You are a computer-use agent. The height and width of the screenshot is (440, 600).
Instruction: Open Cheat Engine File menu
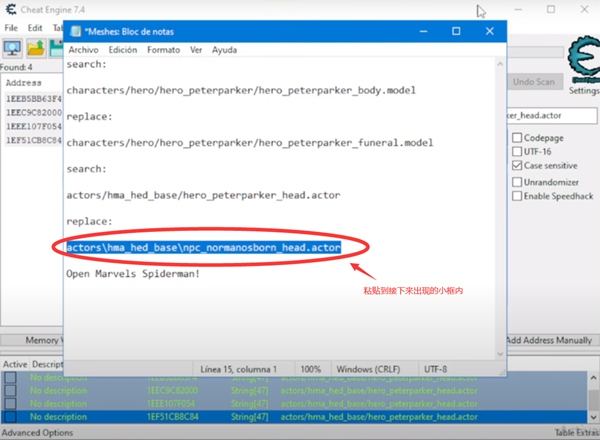(x=11, y=28)
